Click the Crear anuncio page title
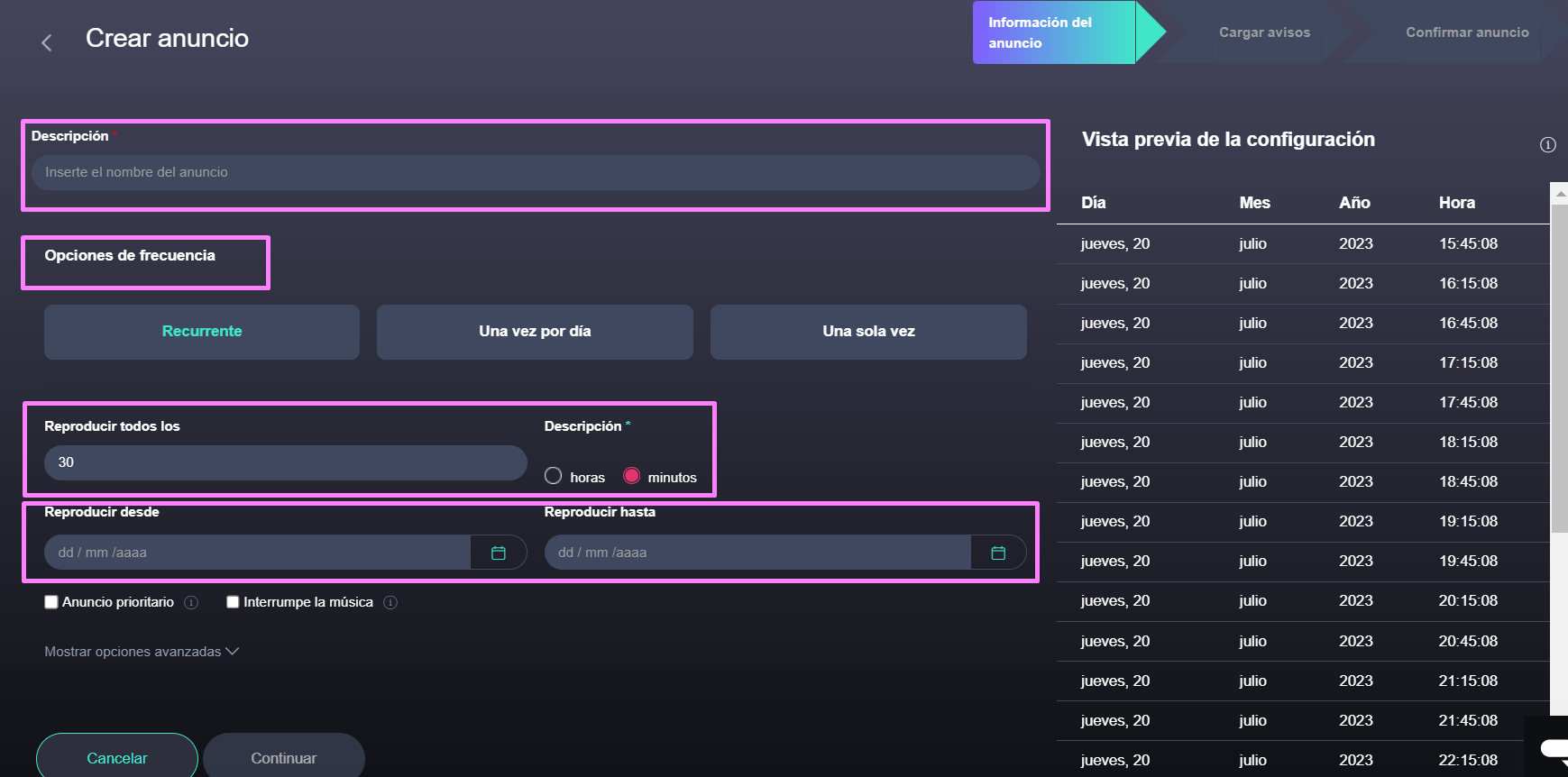The width and height of the screenshot is (1568, 777). click(x=167, y=38)
